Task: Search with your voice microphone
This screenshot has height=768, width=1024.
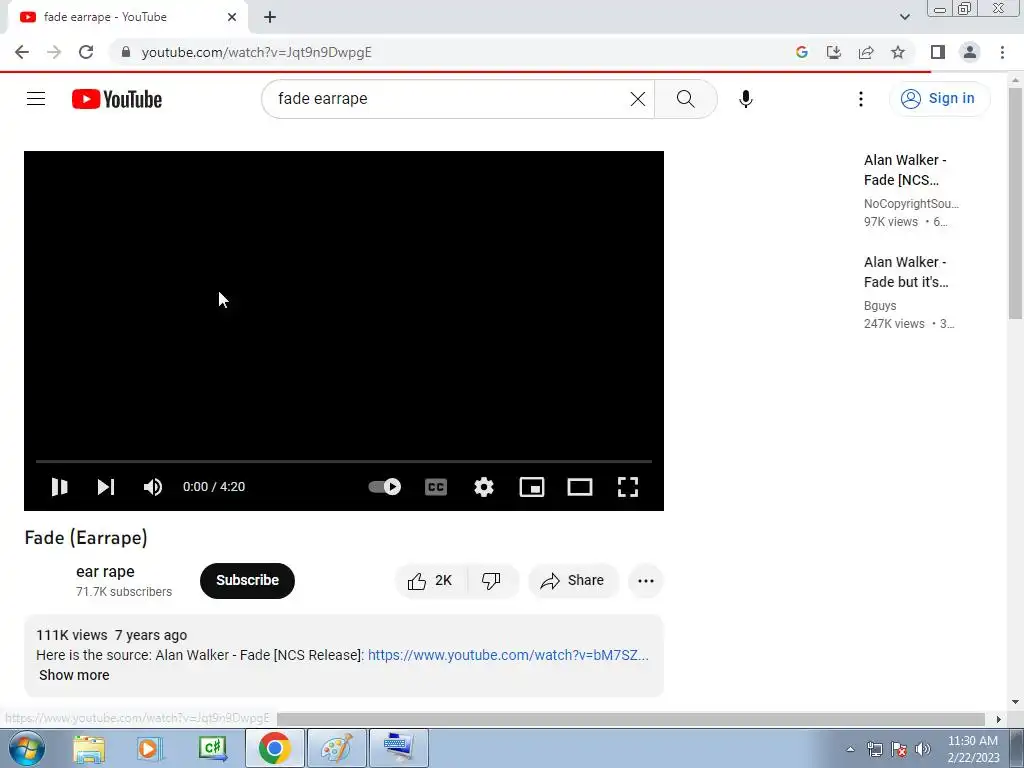Action: point(746,99)
